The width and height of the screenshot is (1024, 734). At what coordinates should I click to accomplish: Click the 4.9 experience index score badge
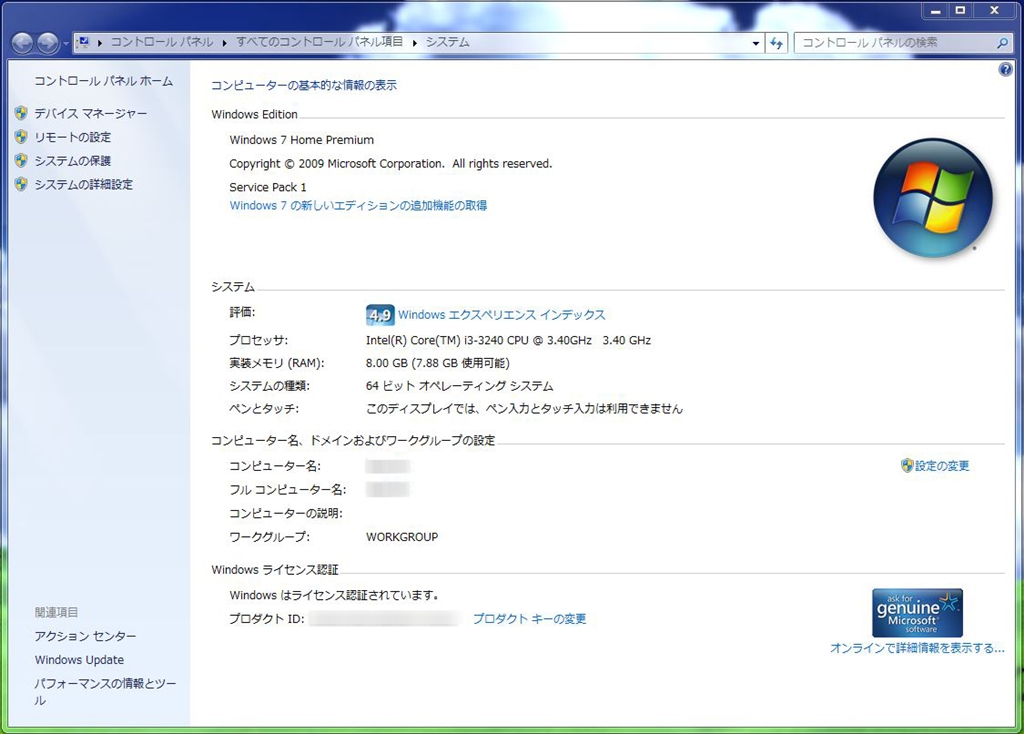point(380,315)
